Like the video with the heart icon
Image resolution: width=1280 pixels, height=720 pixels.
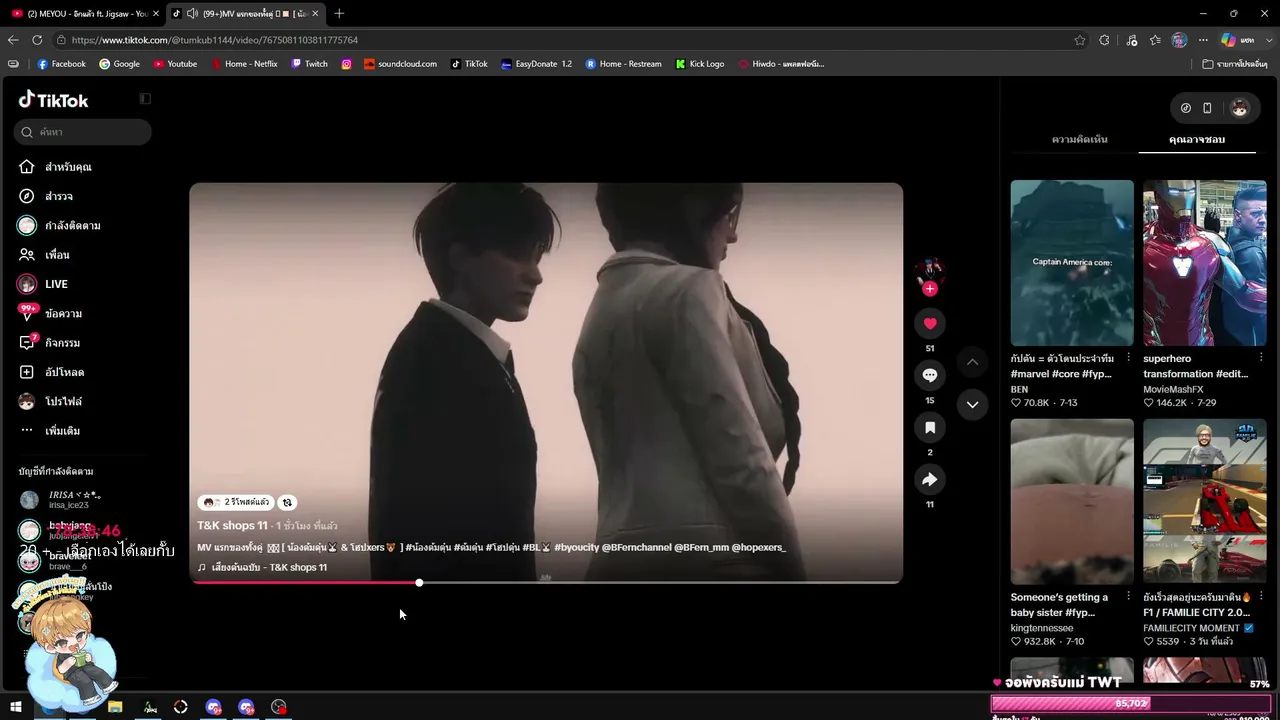pyautogui.click(x=930, y=323)
